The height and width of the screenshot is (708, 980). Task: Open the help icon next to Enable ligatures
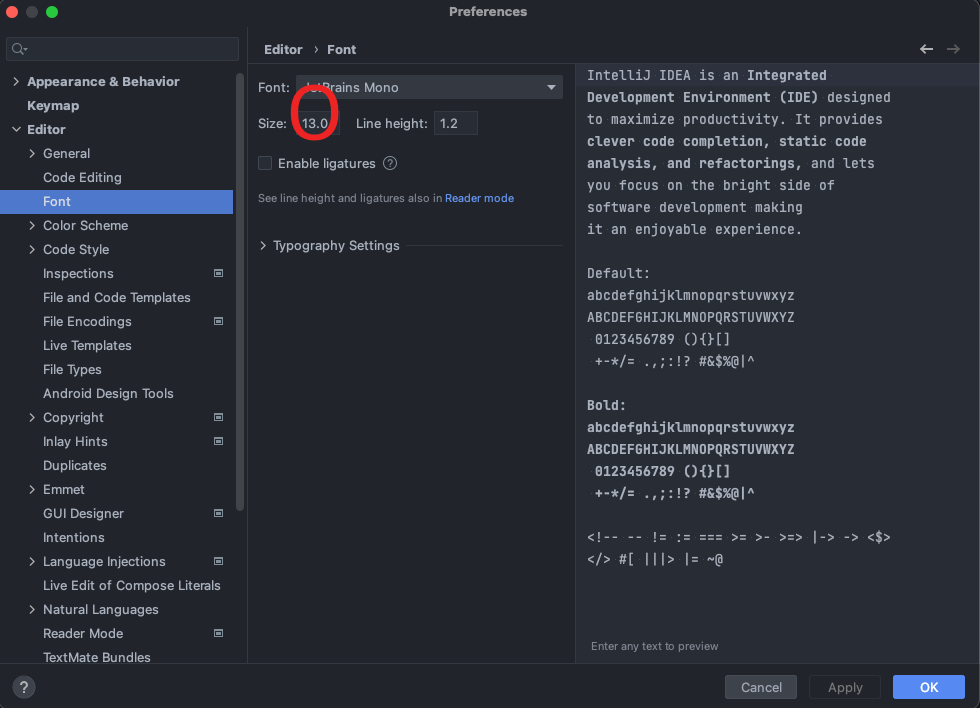point(390,163)
